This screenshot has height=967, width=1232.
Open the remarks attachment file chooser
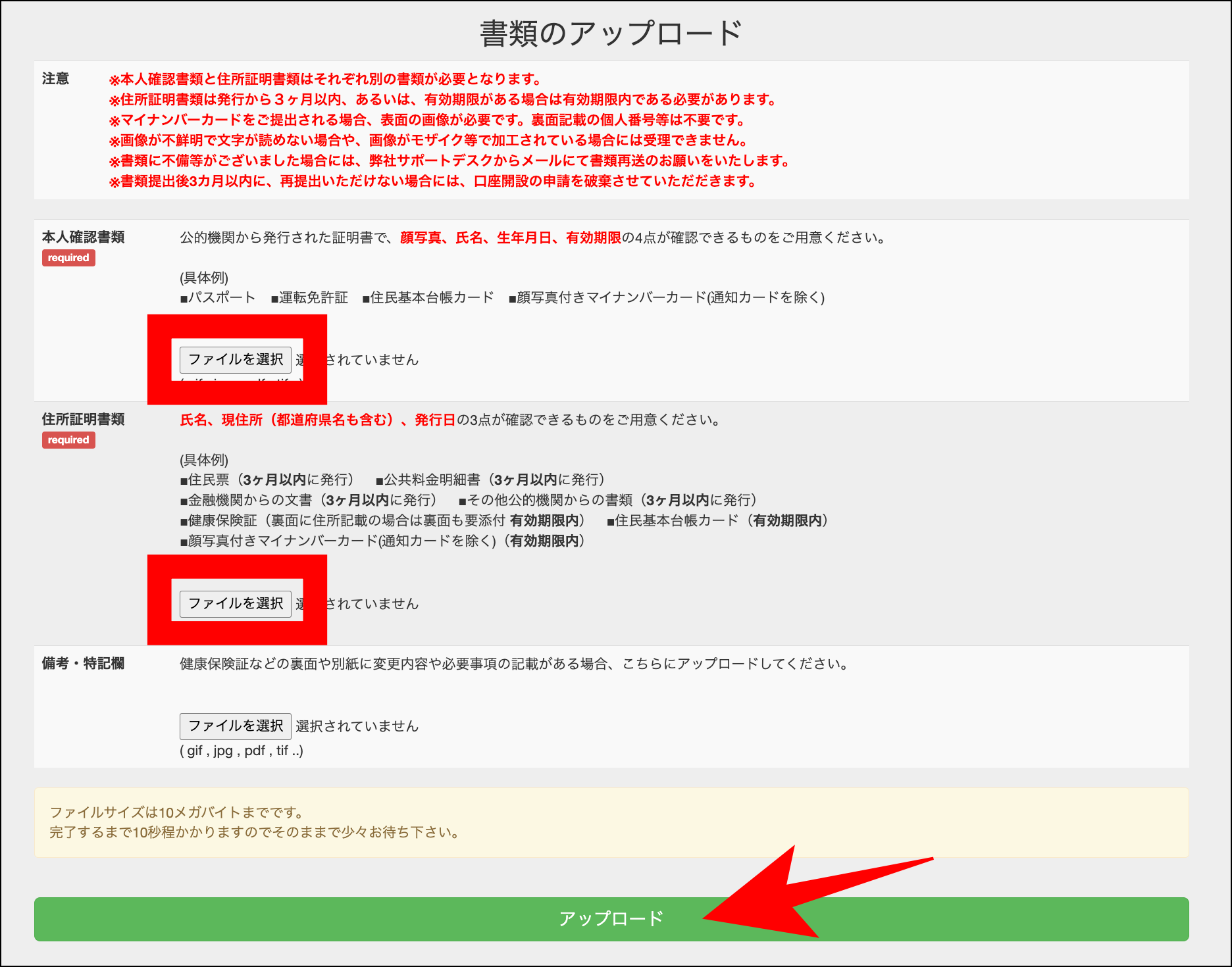tap(235, 726)
